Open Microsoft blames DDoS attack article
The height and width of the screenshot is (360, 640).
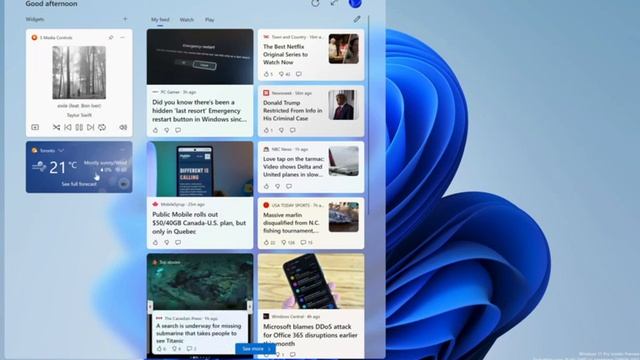[x=310, y=335]
